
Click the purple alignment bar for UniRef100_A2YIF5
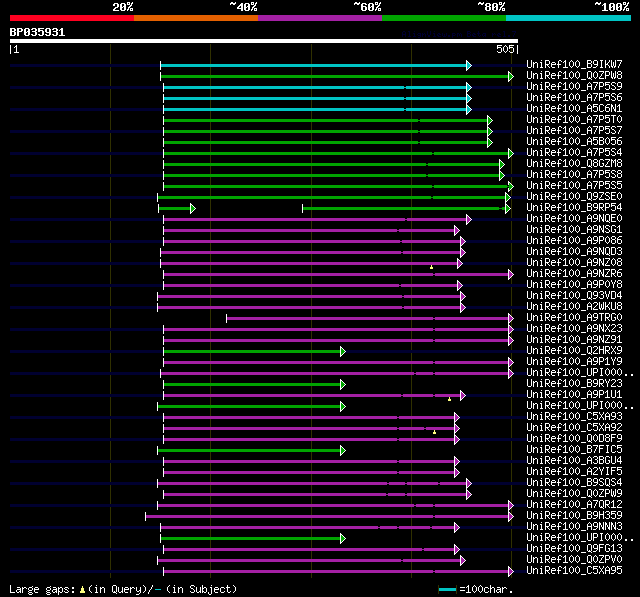tap(309, 473)
